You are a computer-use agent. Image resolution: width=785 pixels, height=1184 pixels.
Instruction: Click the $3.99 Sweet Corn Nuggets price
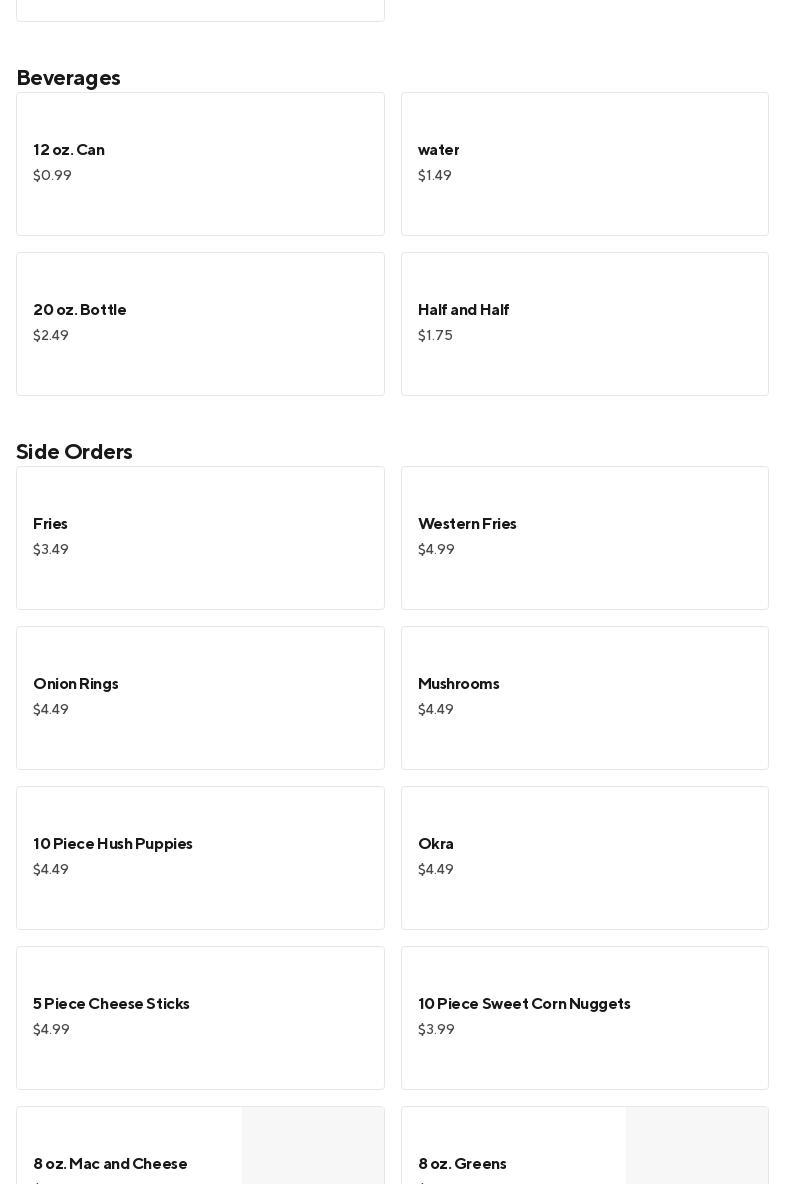tap(436, 1030)
